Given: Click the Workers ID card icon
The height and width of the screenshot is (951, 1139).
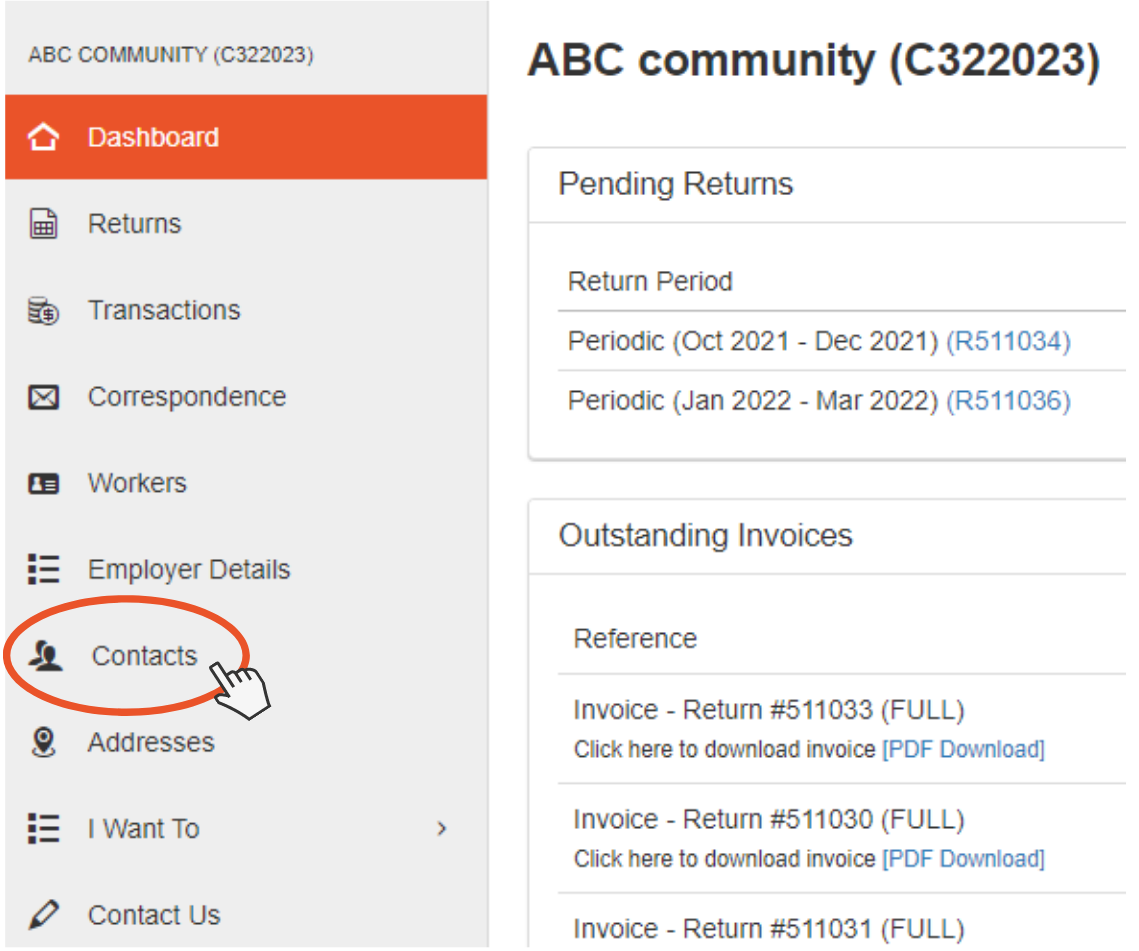Looking at the screenshot, I should point(44,484).
